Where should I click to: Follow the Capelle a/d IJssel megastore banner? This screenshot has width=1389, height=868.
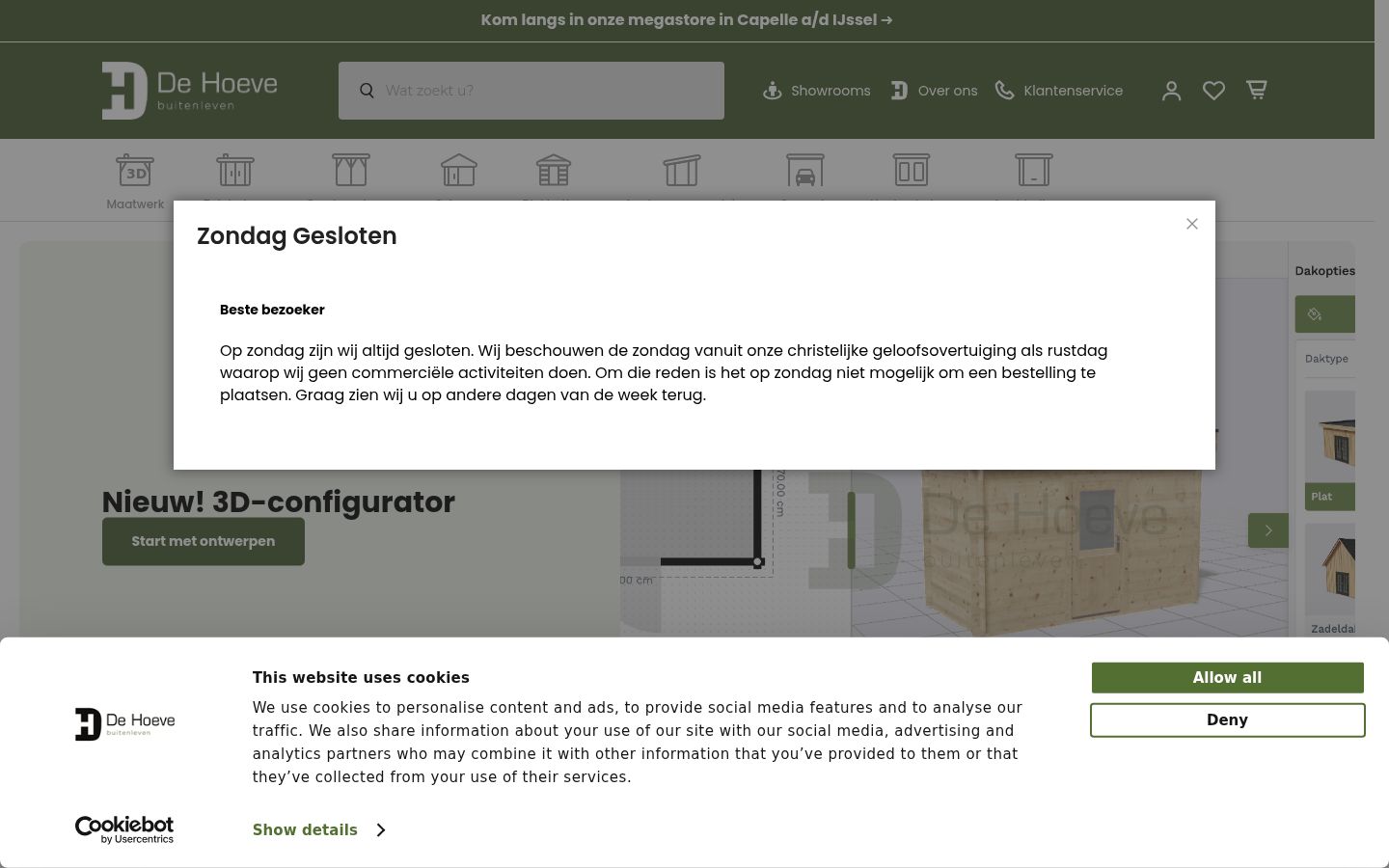point(687,20)
